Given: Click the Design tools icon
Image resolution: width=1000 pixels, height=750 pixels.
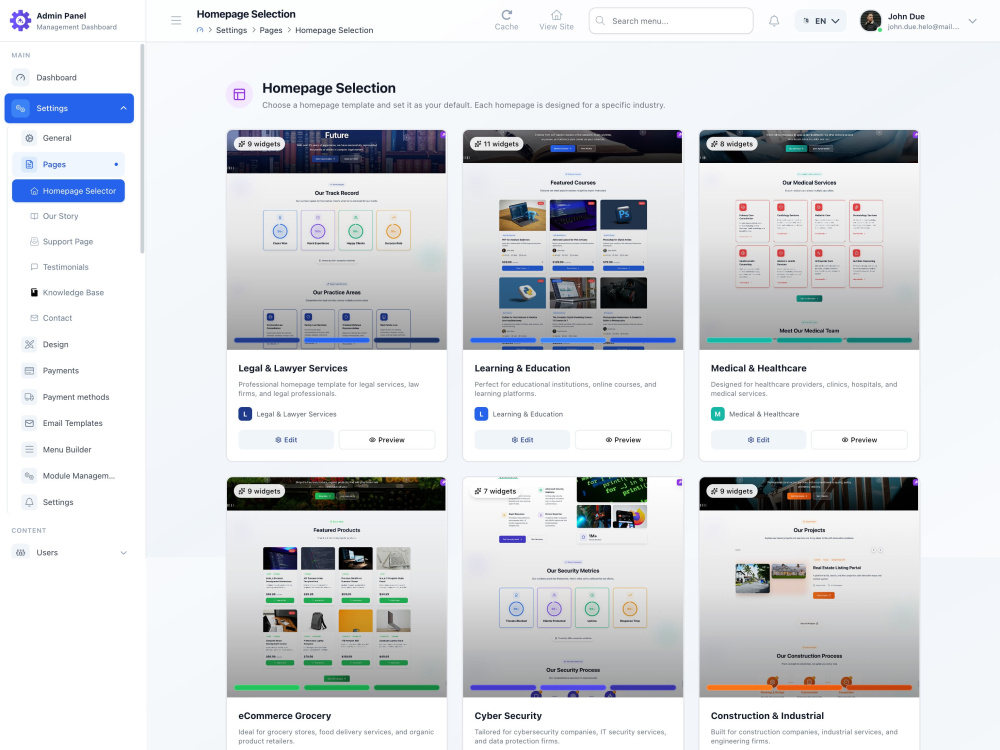Looking at the screenshot, I should click(x=29, y=344).
